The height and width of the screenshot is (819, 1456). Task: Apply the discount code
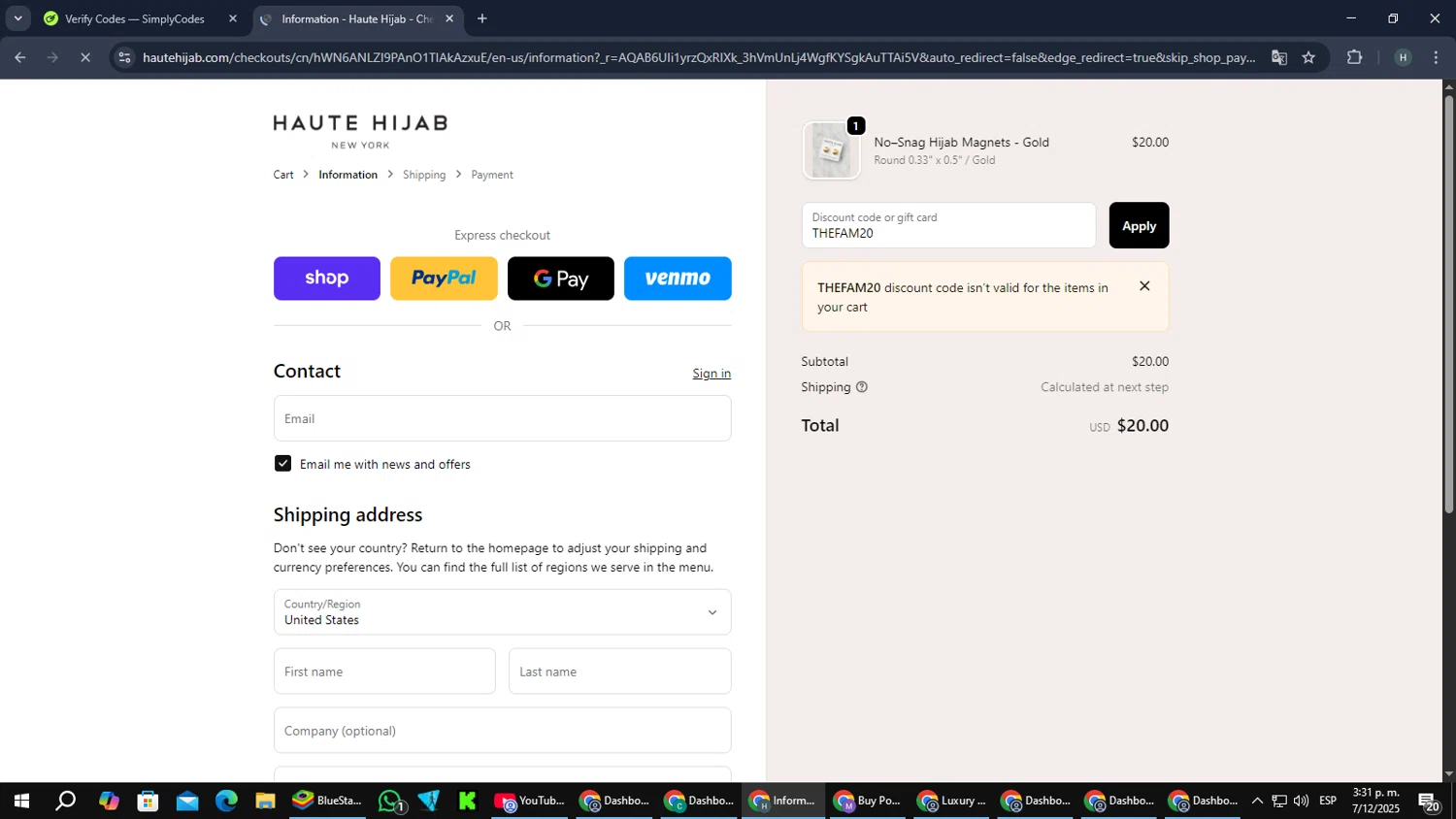1139,225
